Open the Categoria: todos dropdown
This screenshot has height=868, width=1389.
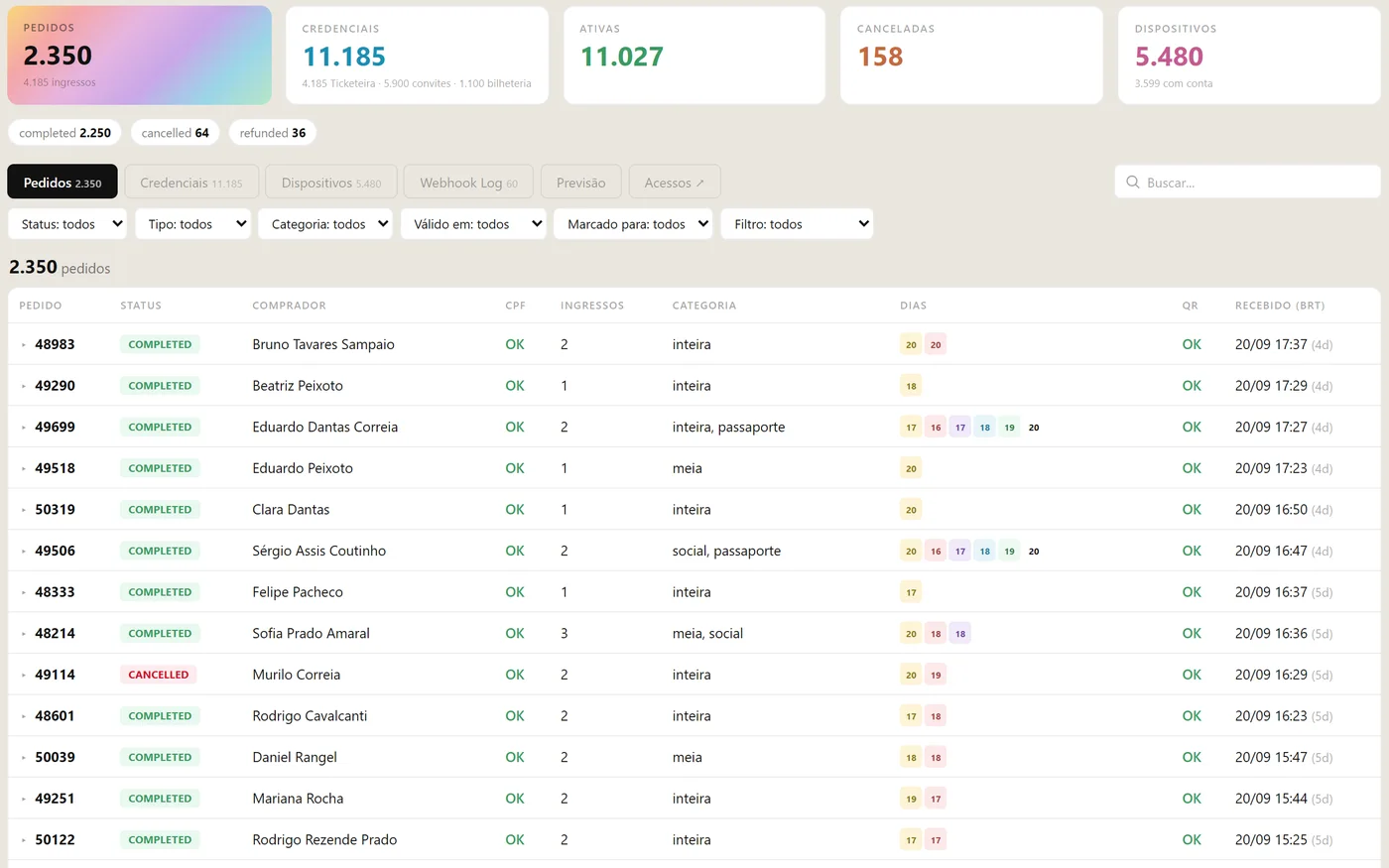pos(325,224)
